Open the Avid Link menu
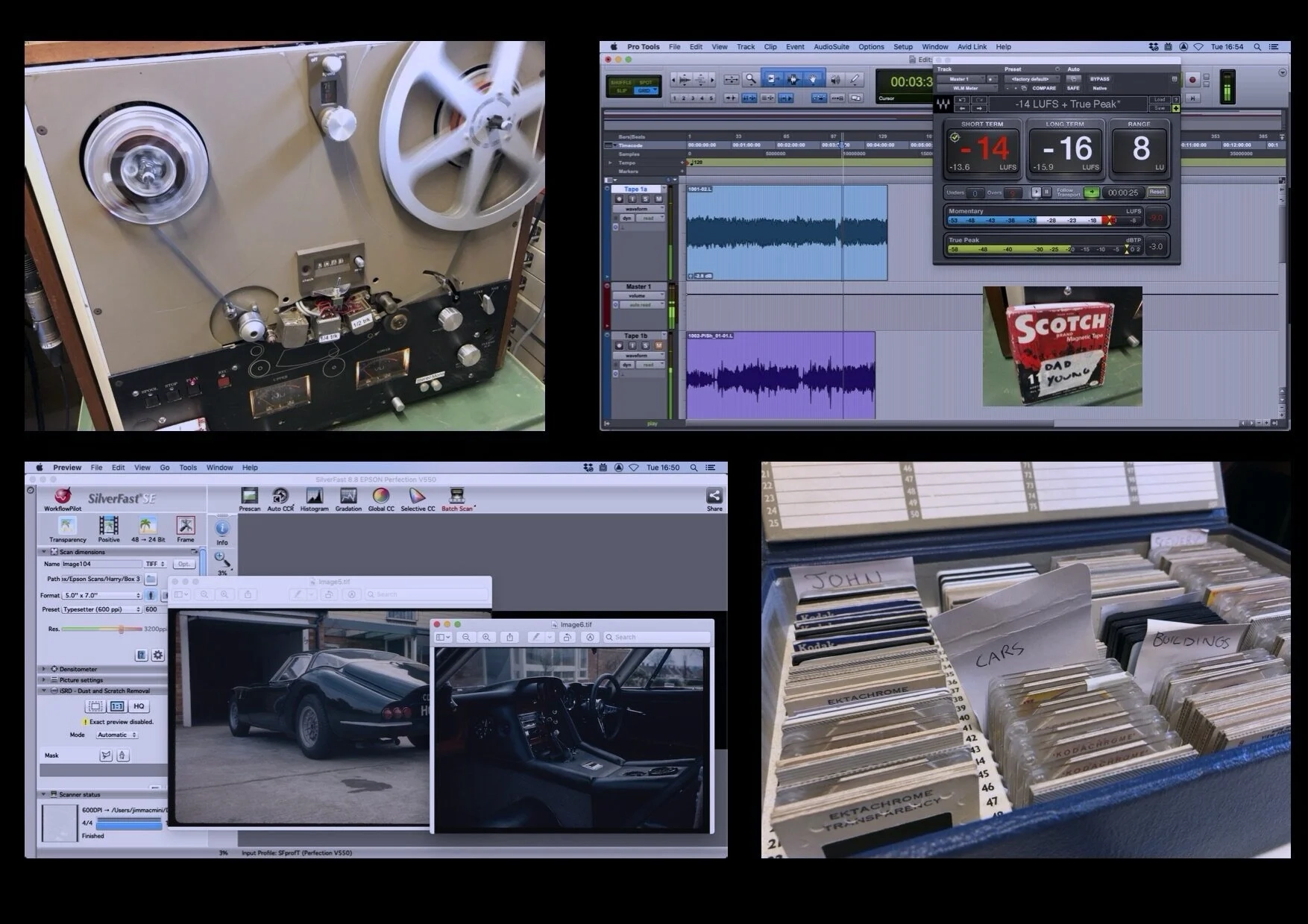This screenshot has width=1308, height=924. coord(972,47)
